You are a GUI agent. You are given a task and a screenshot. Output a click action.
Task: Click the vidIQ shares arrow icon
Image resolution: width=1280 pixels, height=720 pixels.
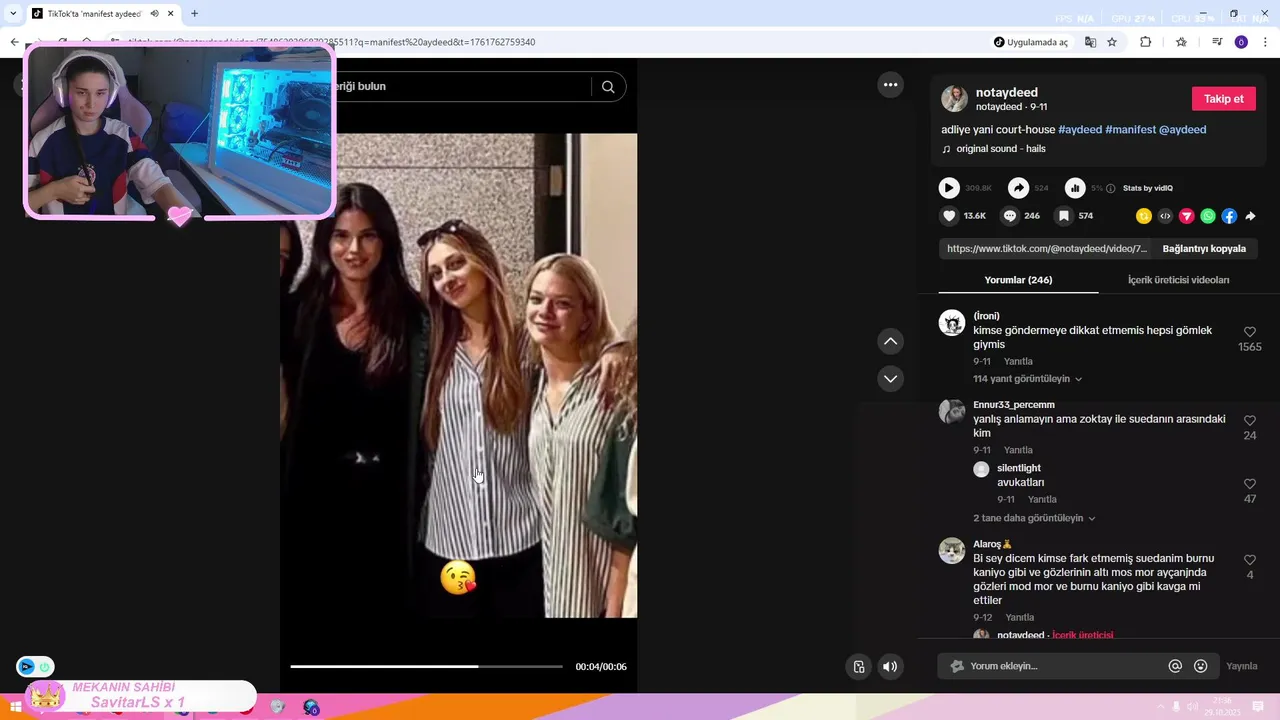(1018, 188)
